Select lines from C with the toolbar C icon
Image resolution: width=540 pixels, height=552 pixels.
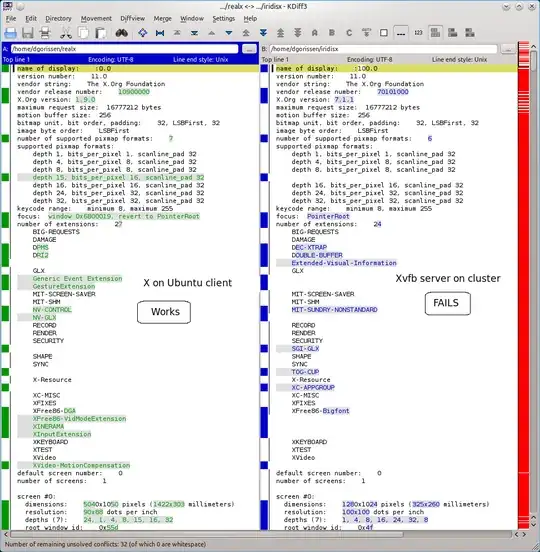click(x=349, y=33)
